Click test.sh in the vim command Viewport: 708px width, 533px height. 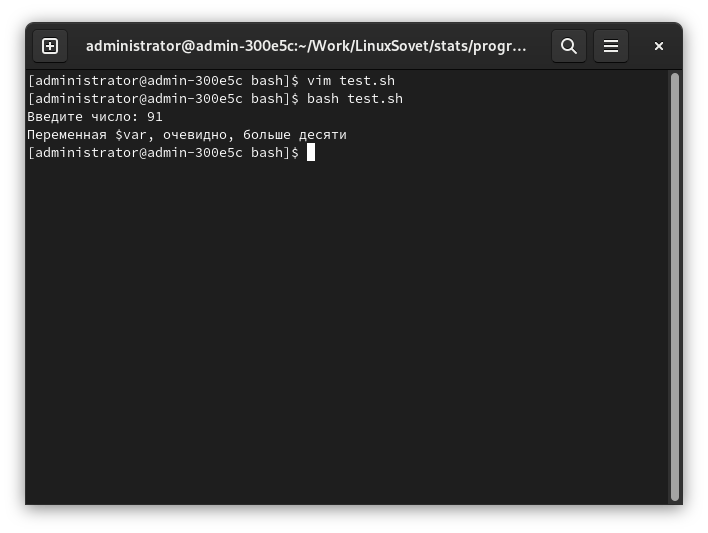(x=367, y=80)
